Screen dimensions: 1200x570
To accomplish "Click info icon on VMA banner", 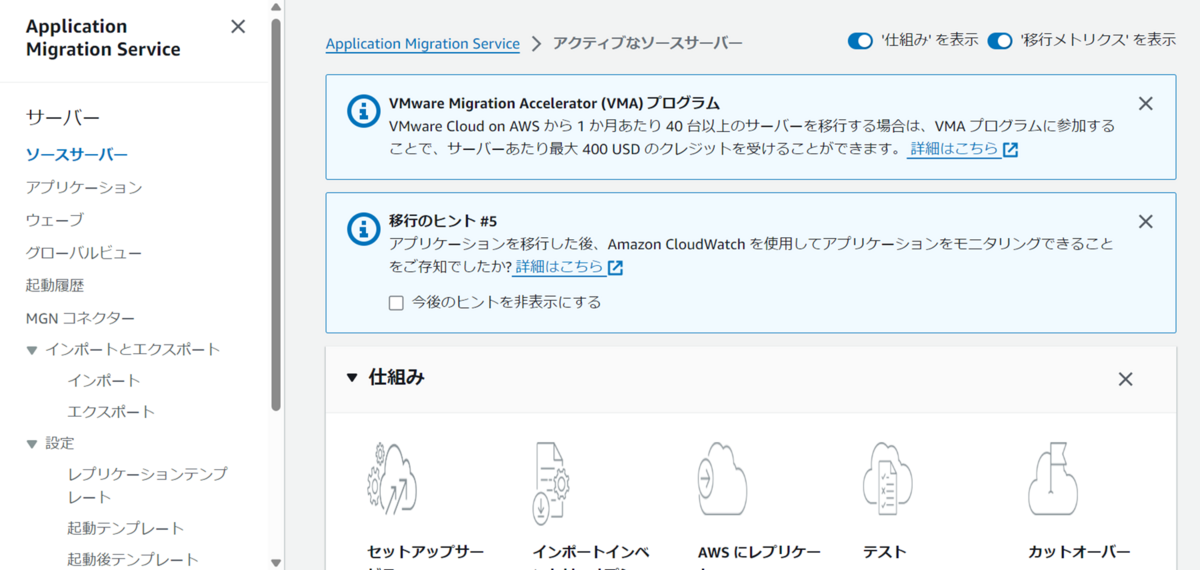I will [363, 110].
